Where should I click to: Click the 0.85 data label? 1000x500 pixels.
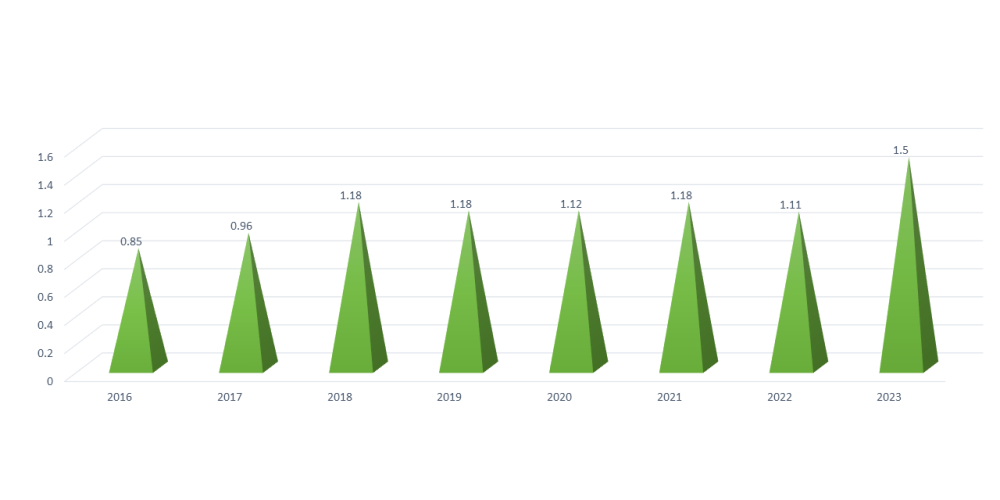(131, 241)
